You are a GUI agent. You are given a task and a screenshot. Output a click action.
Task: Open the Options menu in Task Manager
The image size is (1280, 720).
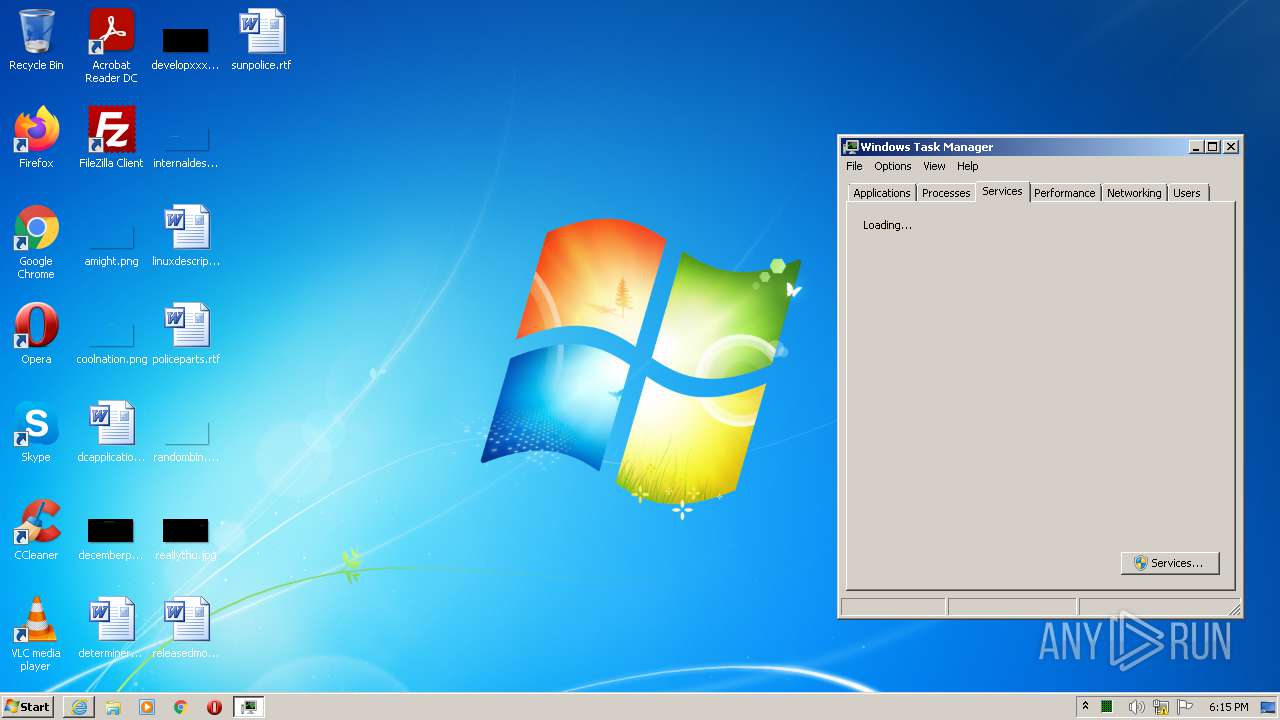click(x=893, y=166)
